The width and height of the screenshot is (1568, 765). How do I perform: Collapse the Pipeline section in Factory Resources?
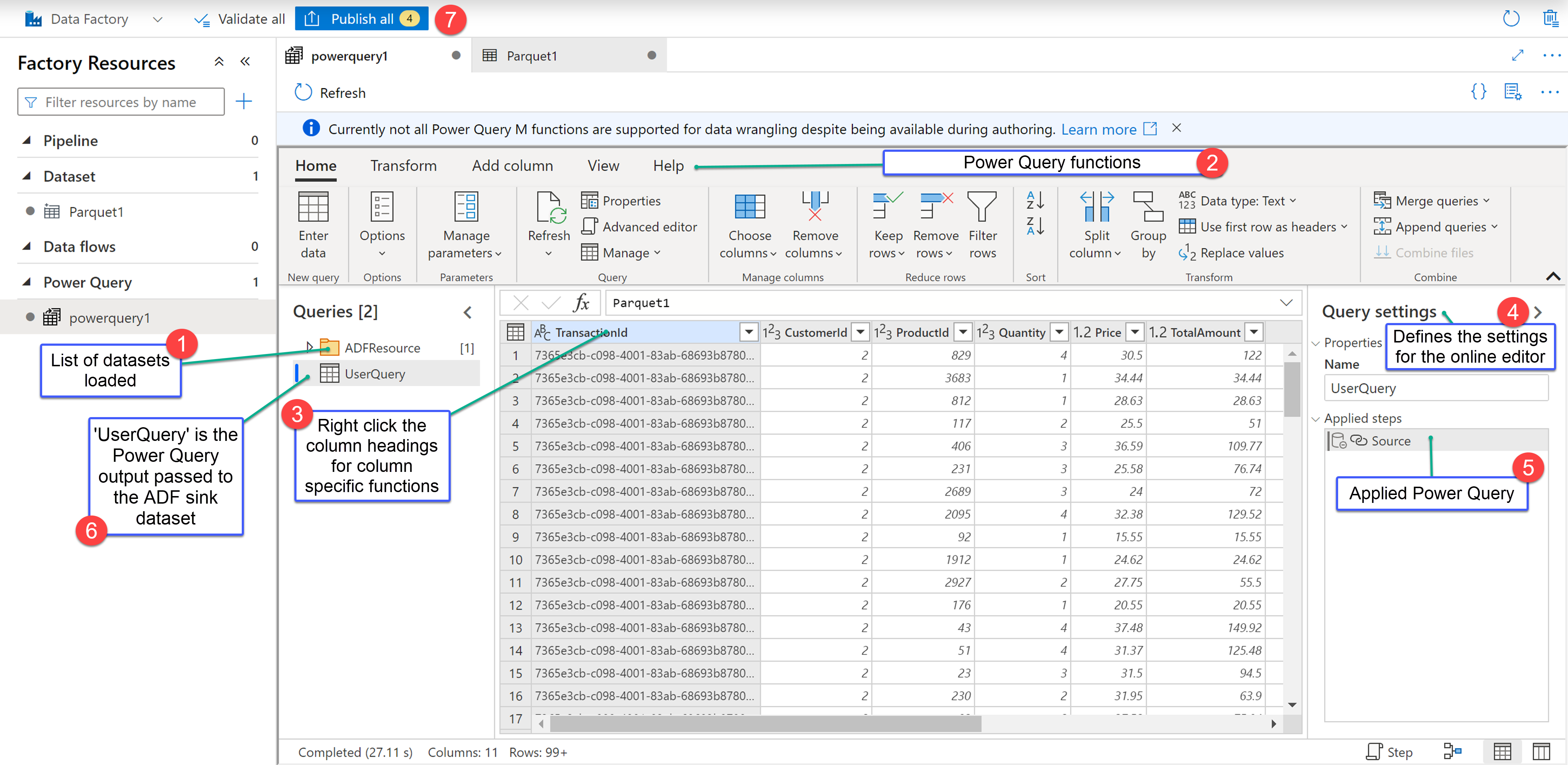(x=27, y=141)
